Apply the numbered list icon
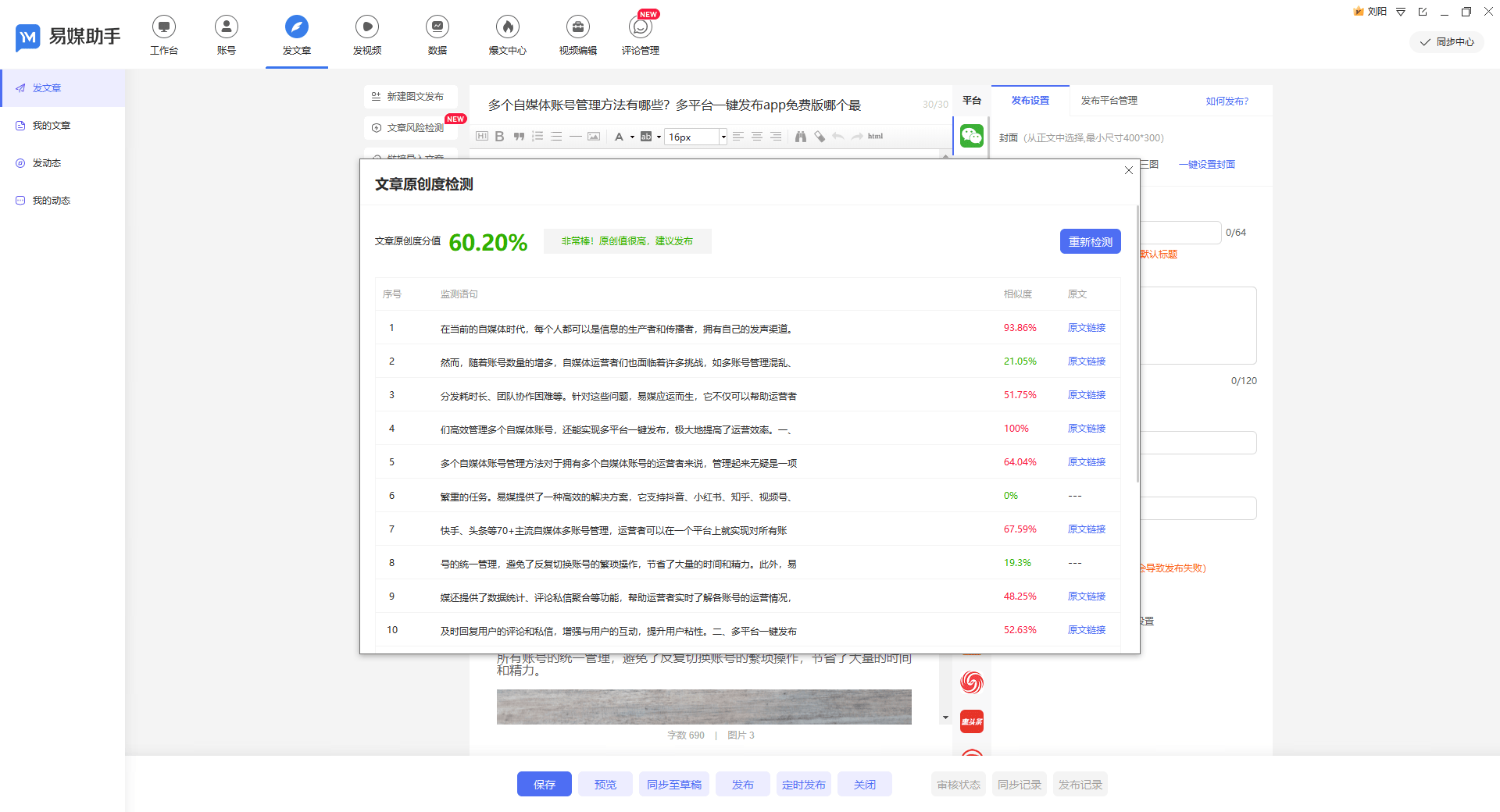This screenshot has width=1500, height=812. click(x=537, y=137)
